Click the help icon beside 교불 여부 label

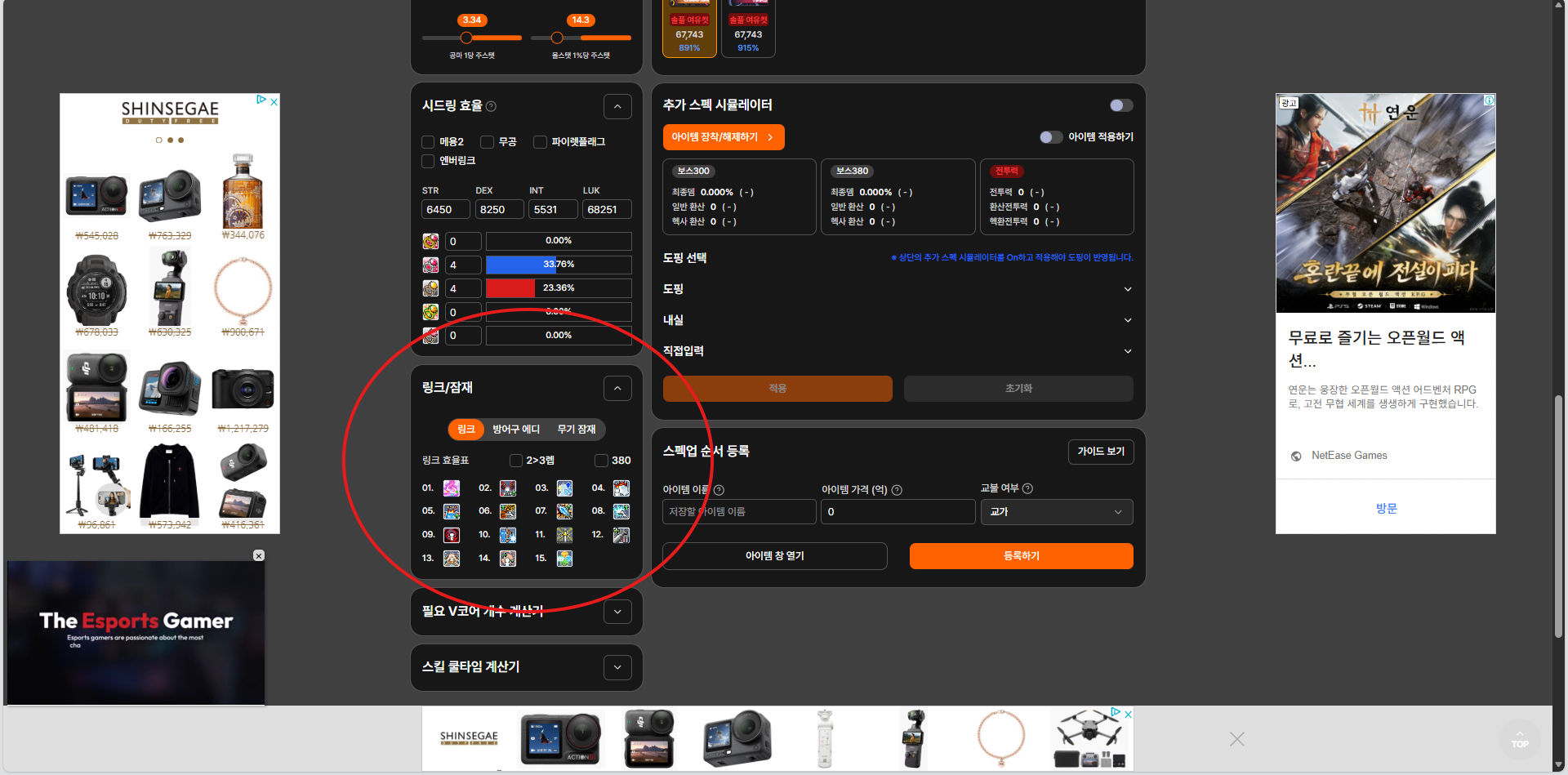click(x=1027, y=488)
